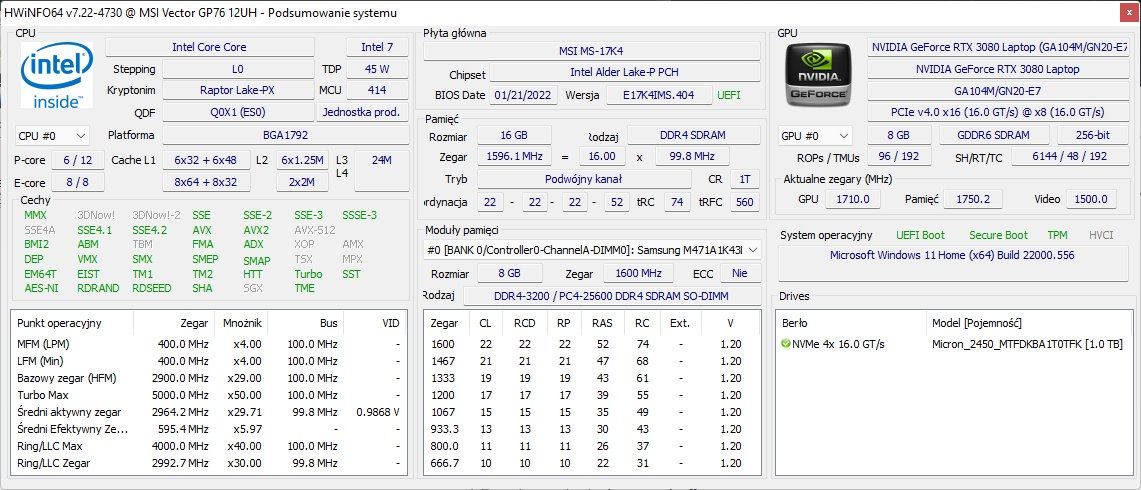The height and width of the screenshot is (490, 1141).
Task: Click the Intel Core Core name field
Action: (x=210, y=47)
